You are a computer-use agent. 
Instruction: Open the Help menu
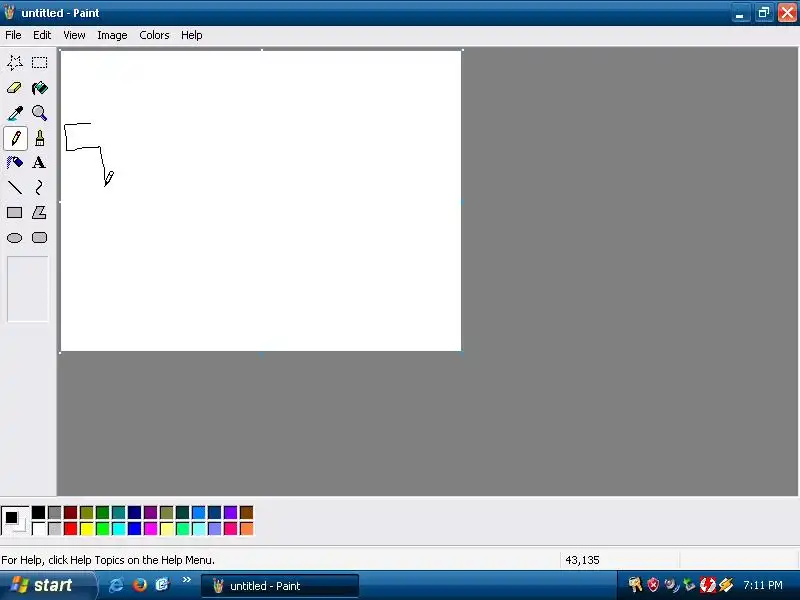tap(192, 35)
